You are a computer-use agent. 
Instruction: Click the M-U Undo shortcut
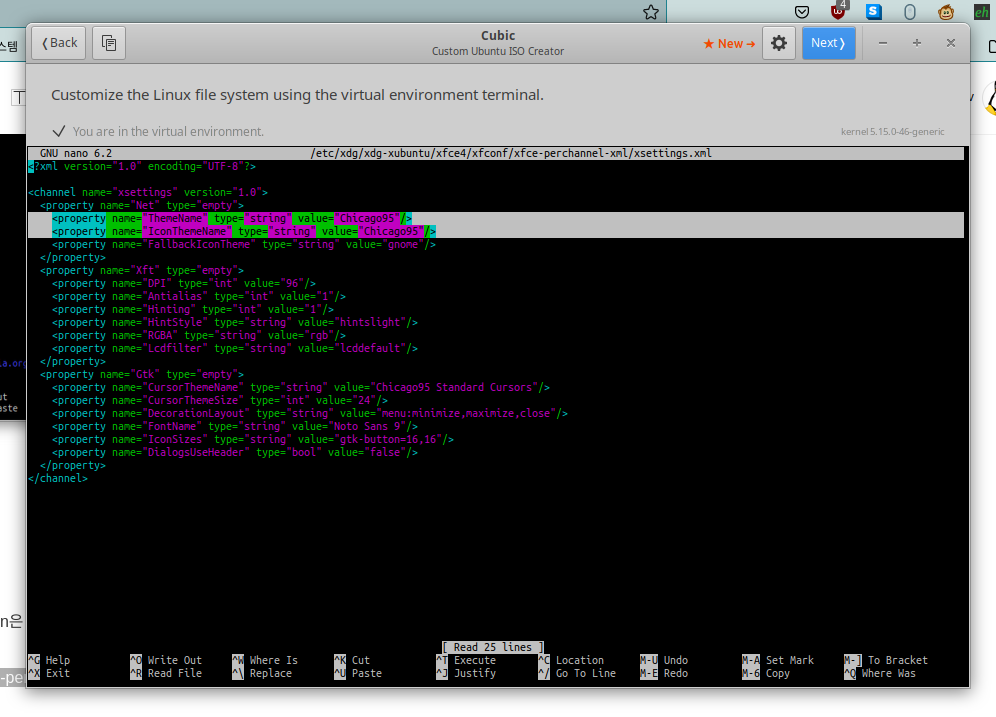[x=664, y=660]
